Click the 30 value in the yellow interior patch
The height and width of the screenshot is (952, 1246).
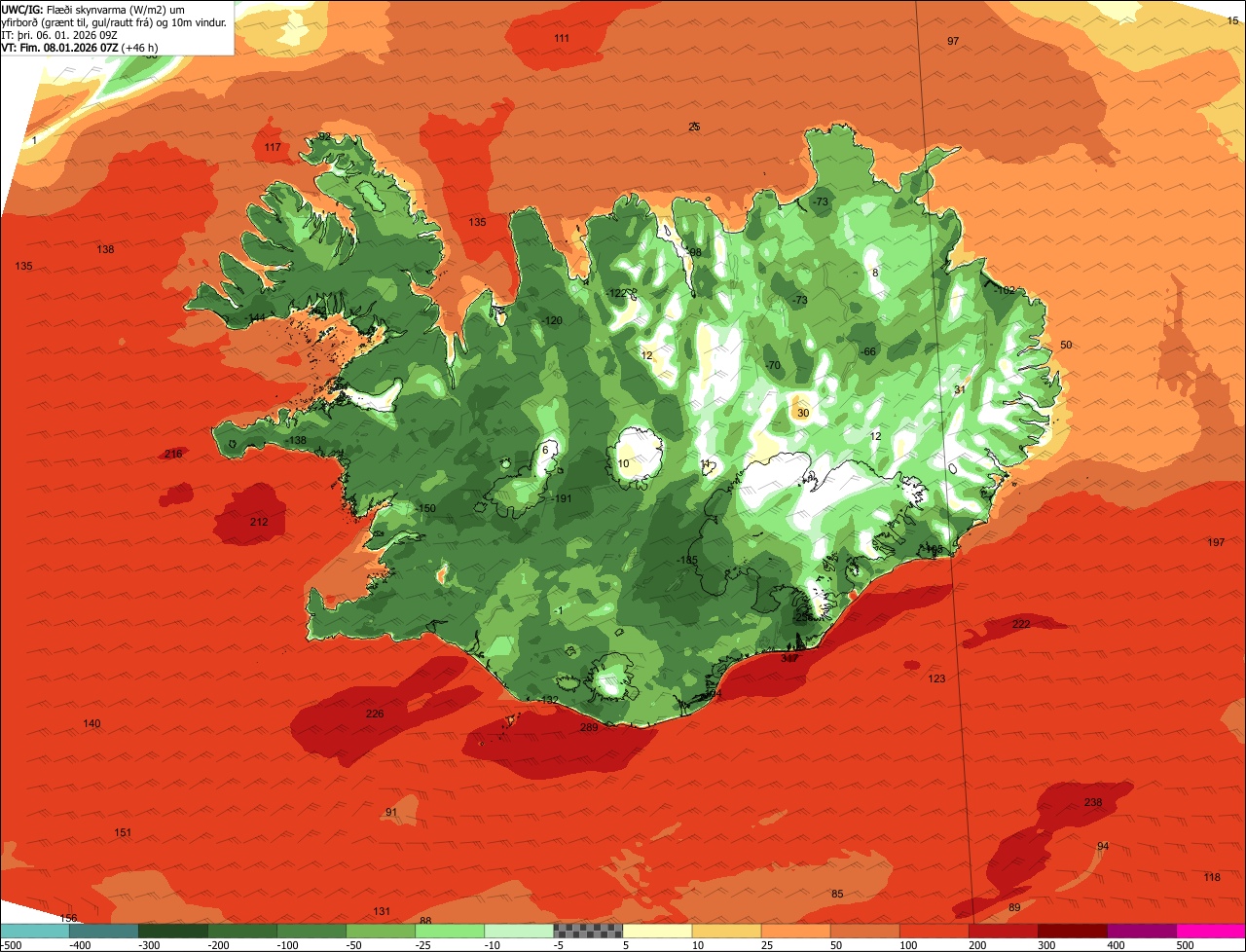(x=803, y=413)
